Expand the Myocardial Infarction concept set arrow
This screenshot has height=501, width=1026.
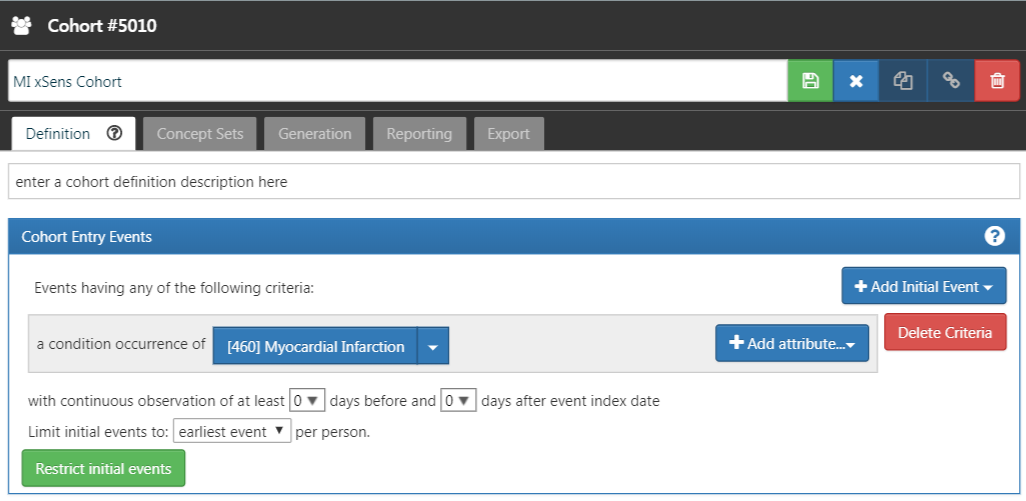pos(433,346)
